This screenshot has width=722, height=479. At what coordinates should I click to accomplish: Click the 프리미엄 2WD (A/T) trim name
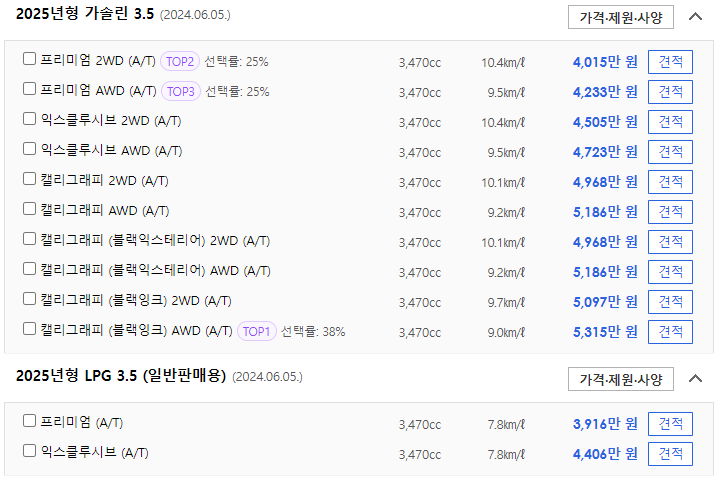coord(98,60)
